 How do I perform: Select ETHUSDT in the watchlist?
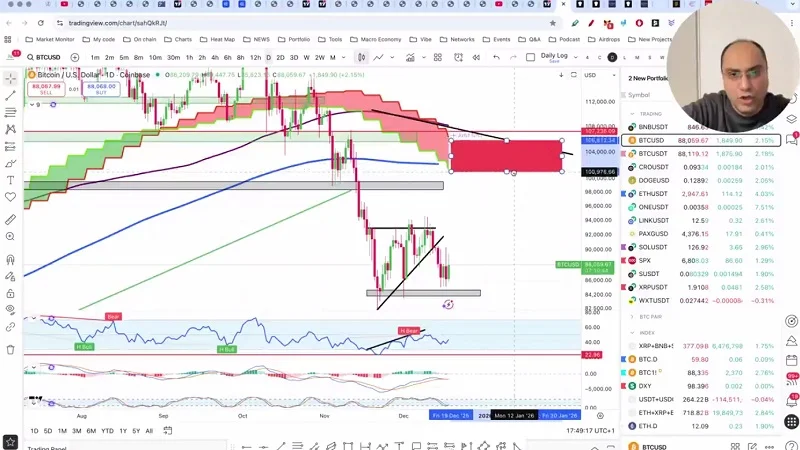click(x=653, y=193)
